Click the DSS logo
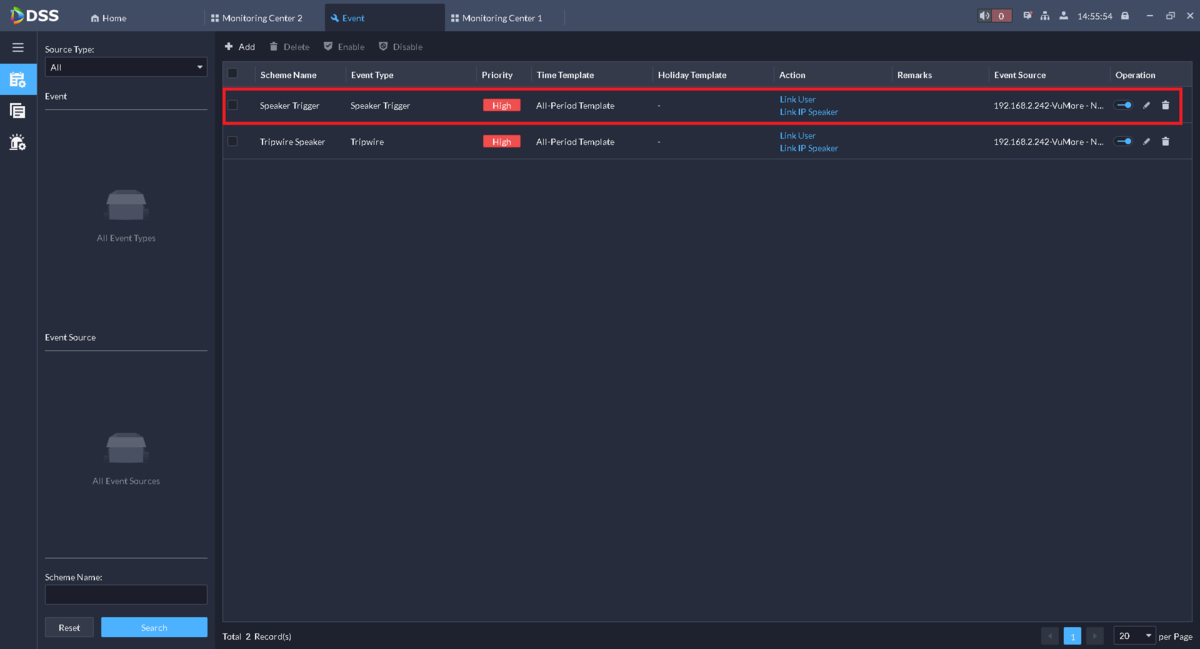The height and width of the screenshot is (649, 1200). point(35,15)
